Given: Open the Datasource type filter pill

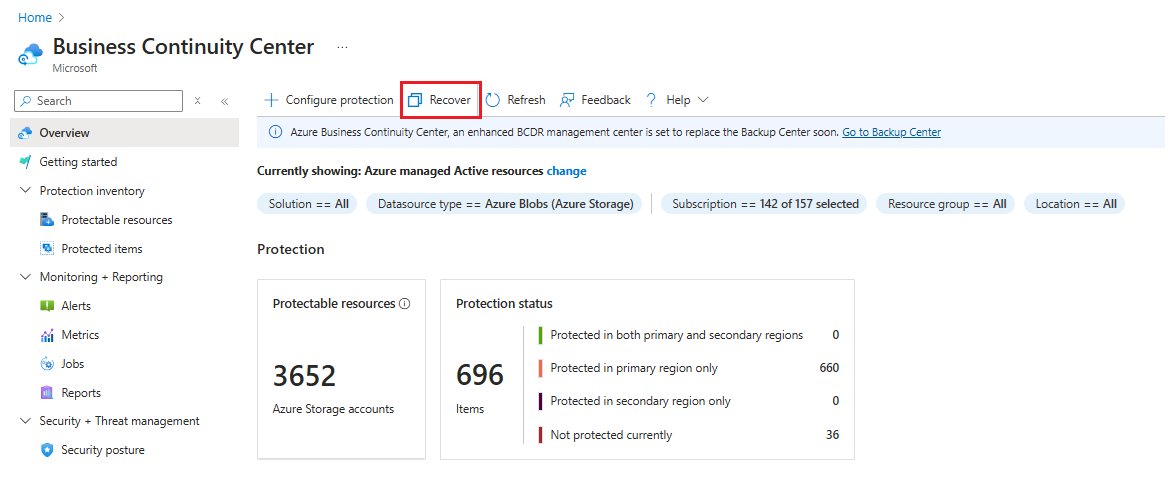Looking at the screenshot, I should click(505, 204).
